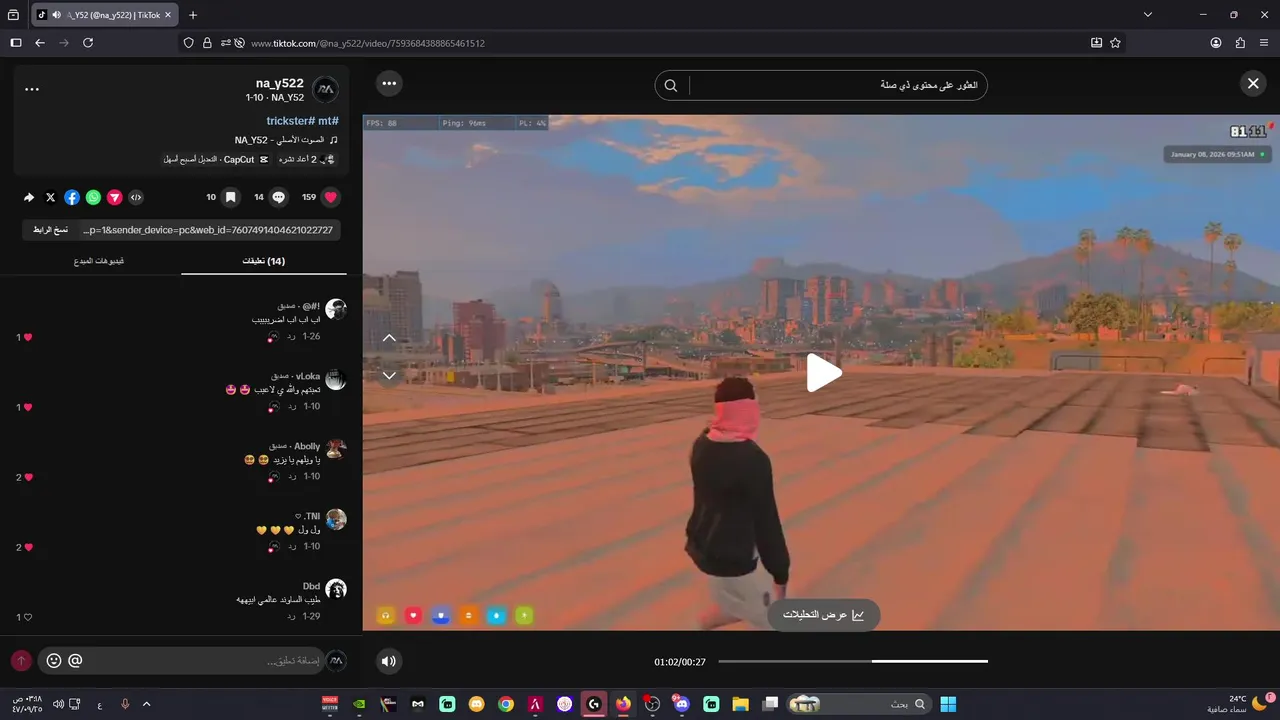
Task: Open File Explorer from the taskbar
Action: (x=740, y=704)
